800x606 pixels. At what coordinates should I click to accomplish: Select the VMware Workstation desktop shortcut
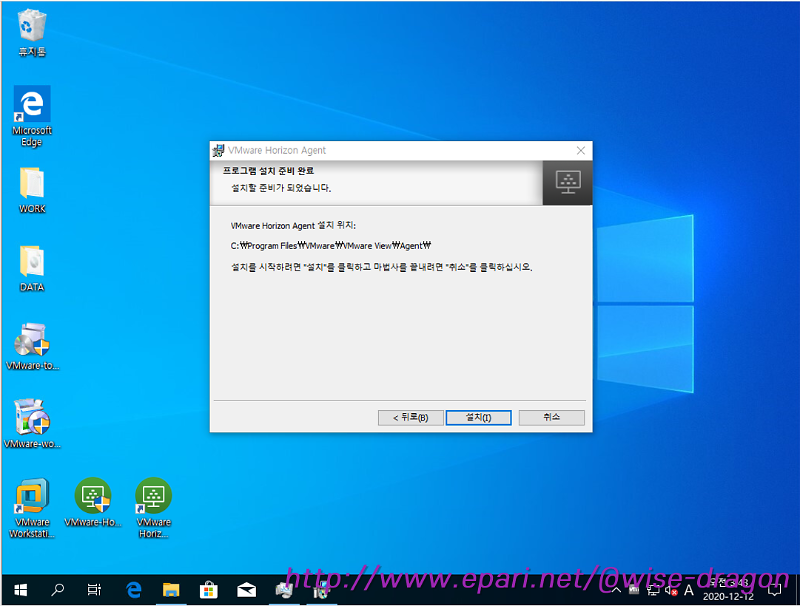pos(32,508)
